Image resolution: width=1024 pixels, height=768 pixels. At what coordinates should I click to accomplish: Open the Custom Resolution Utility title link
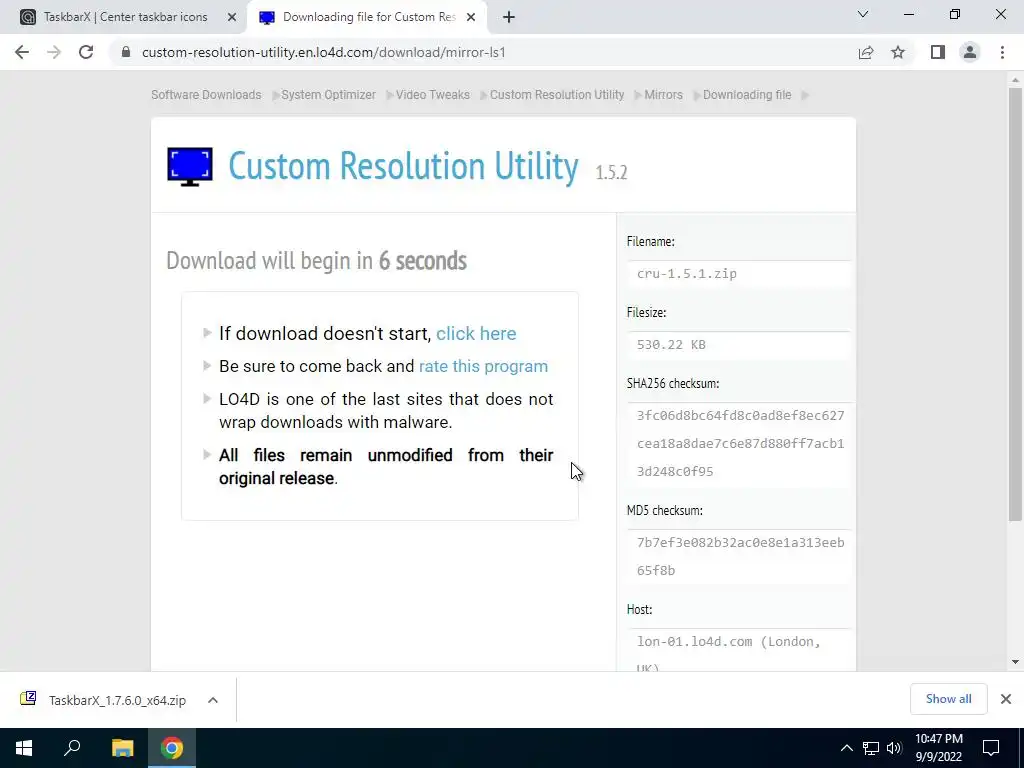point(403,166)
